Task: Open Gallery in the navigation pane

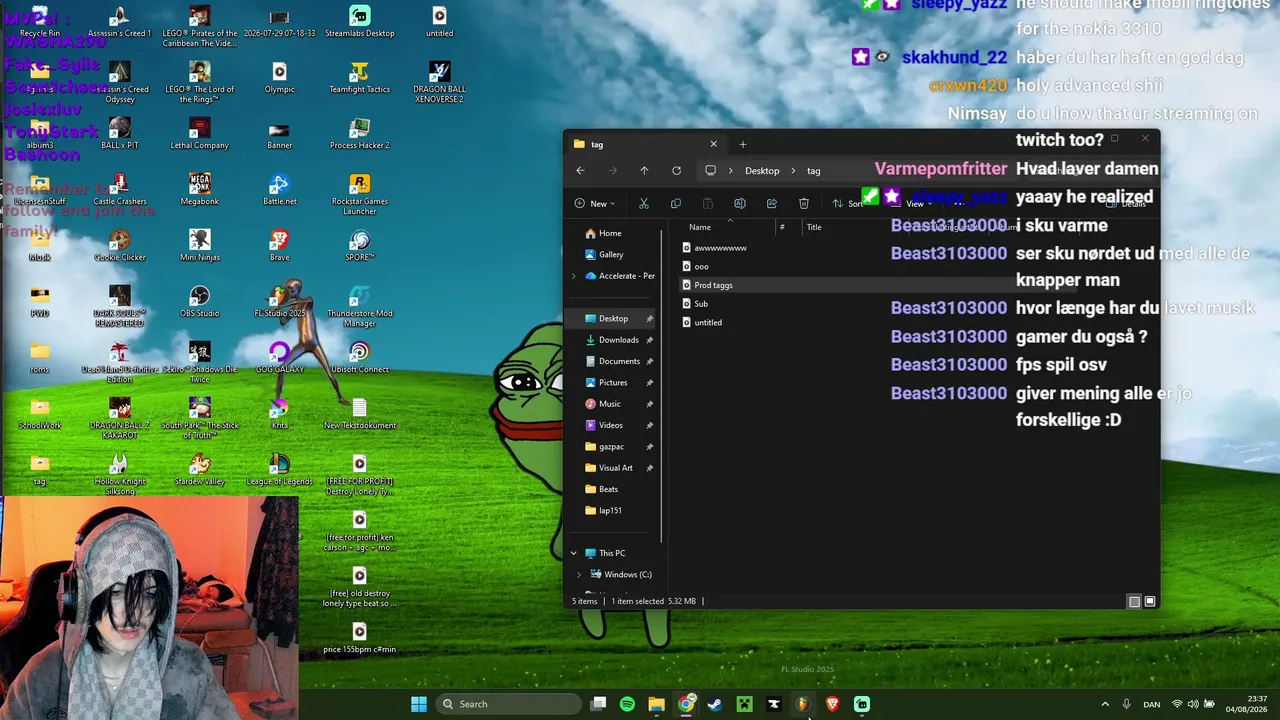Action: [x=611, y=255]
